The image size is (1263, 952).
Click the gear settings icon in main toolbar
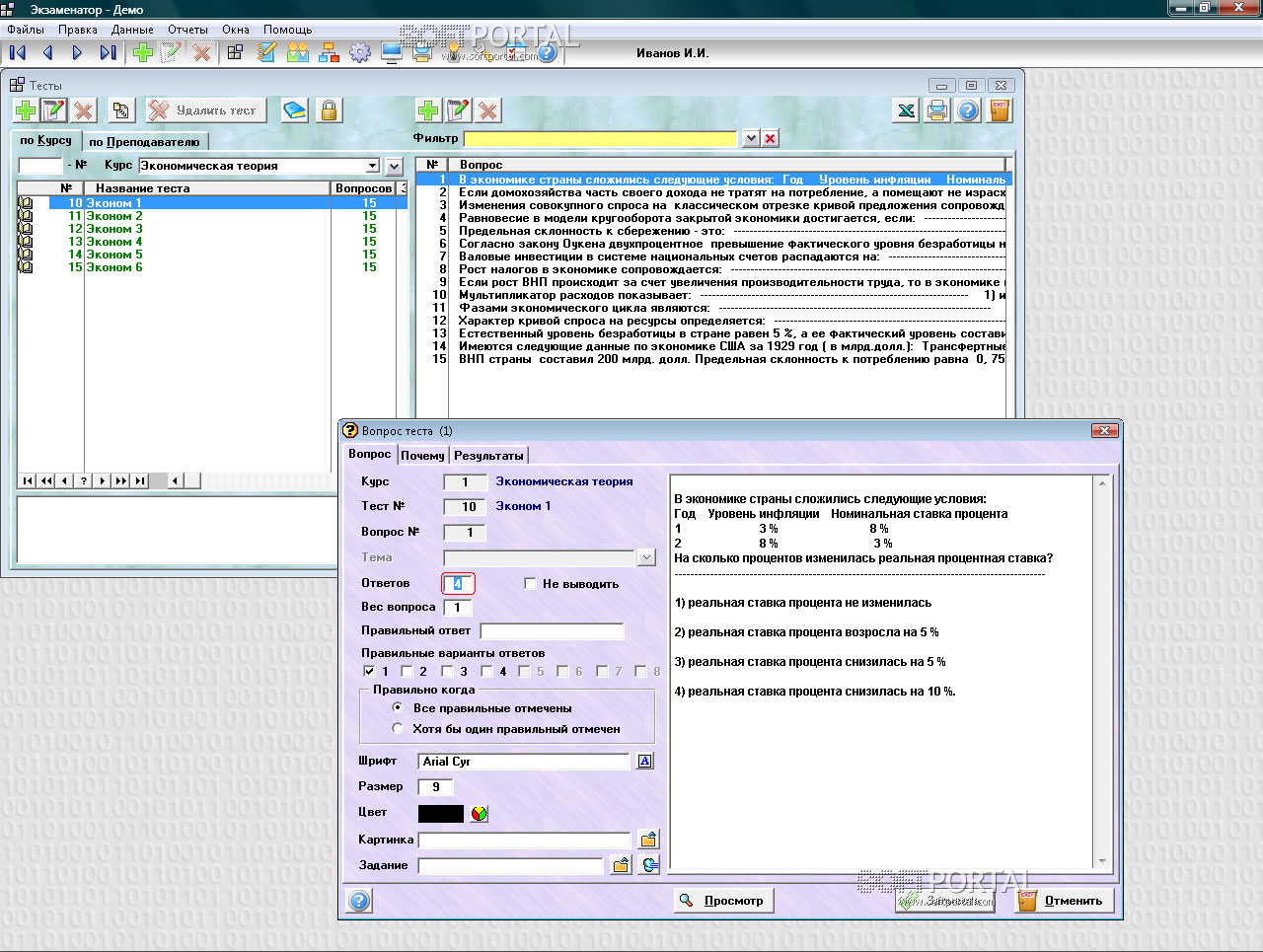point(360,52)
